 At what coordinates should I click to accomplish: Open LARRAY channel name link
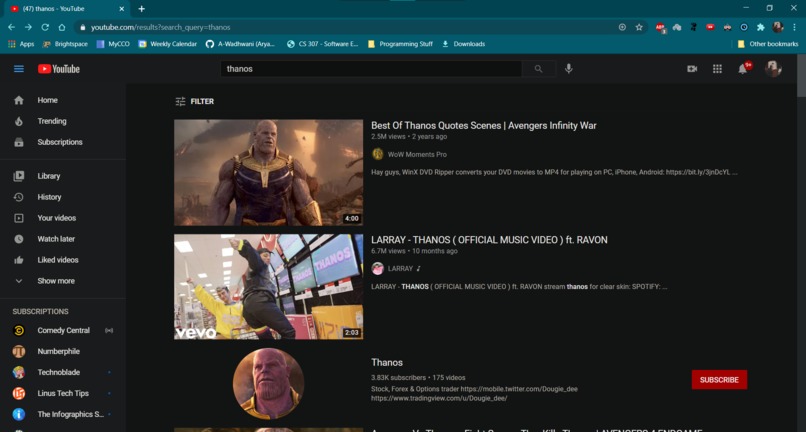pyautogui.click(x=400, y=268)
